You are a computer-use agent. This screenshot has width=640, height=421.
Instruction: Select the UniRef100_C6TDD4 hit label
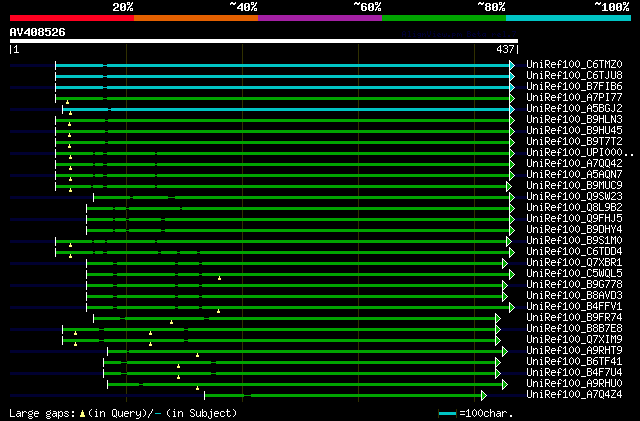point(574,252)
